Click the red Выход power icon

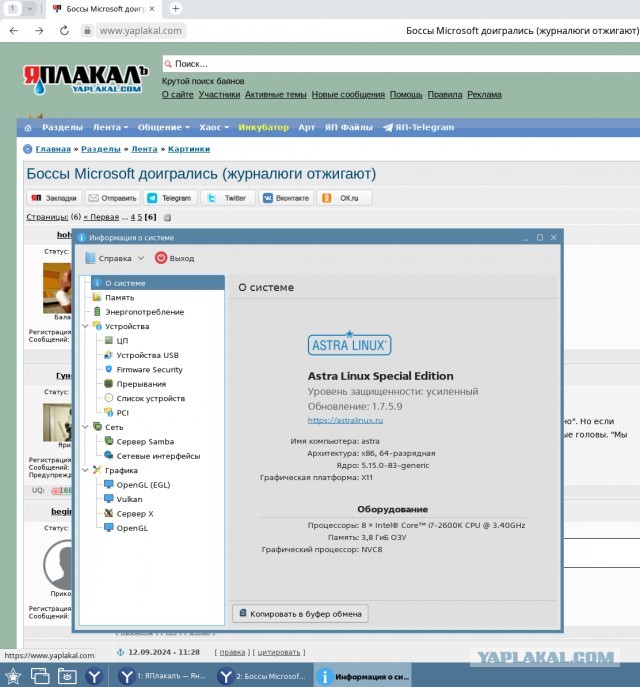pos(161,258)
